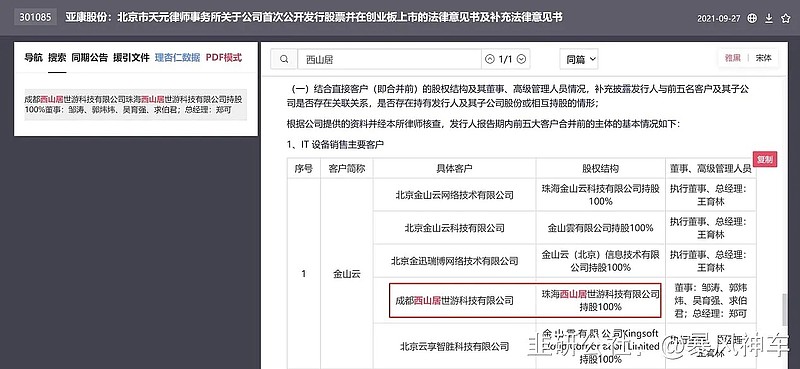Screen dimensions: 800x369
Task: Click column header 具体客户
Action: [454, 168]
